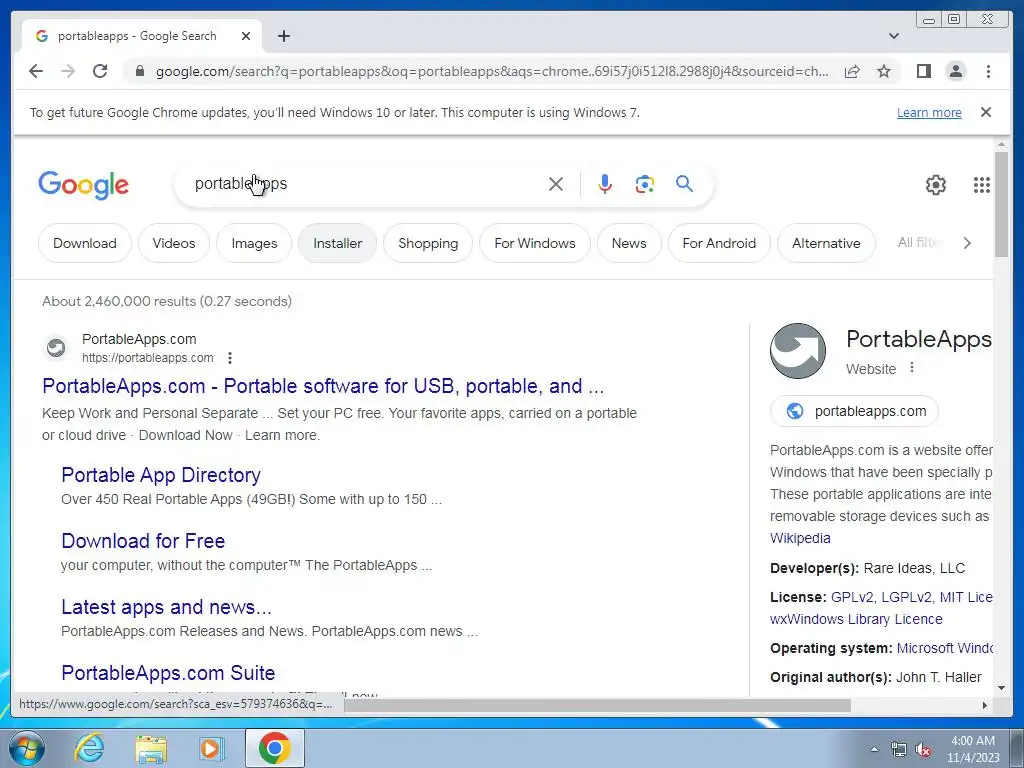The image size is (1024, 768).
Task: Visit portableapps.com from knowledge panel button
Action: pos(854,411)
